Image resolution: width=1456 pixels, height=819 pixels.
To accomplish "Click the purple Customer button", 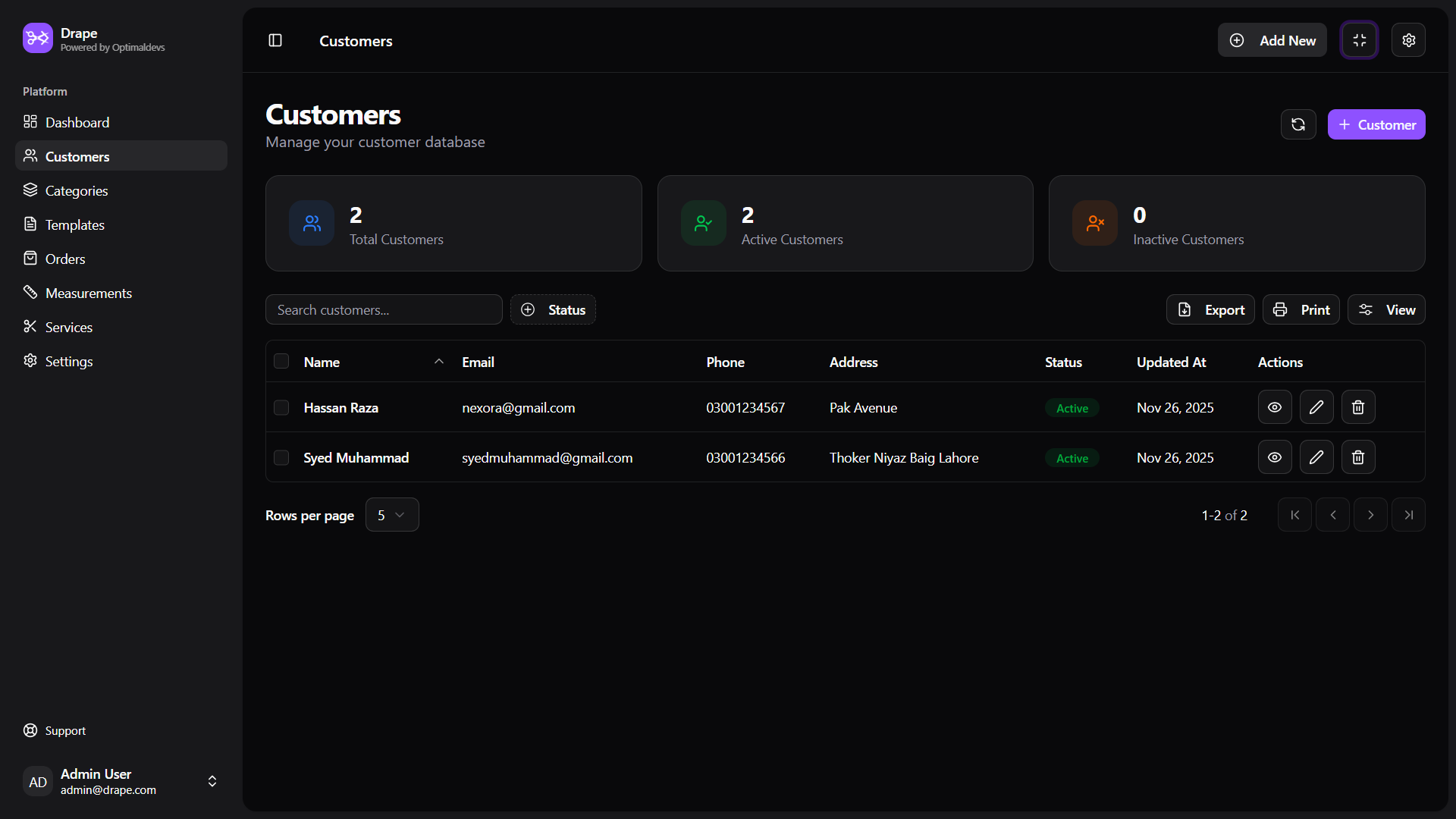I will pos(1376,124).
